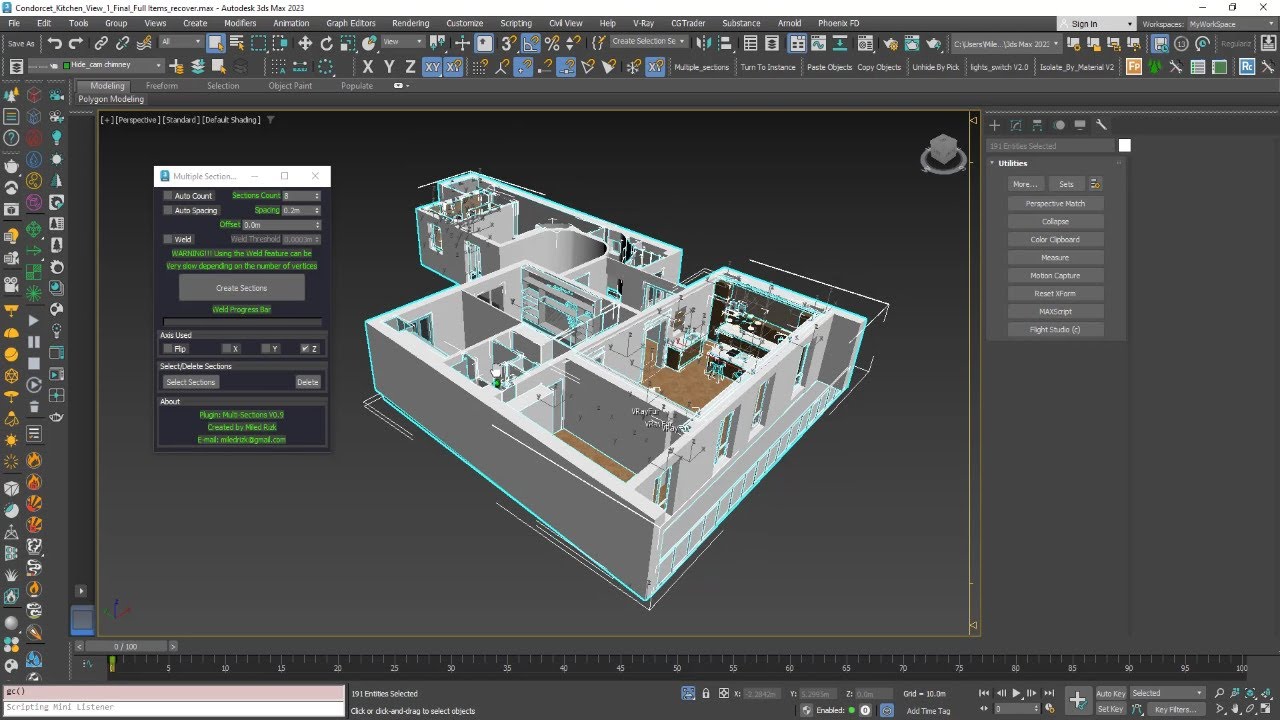The height and width of the screenshot is (720, 1280).
Task: Enable the Auto Count checkbox
Action: click(168, 196)
